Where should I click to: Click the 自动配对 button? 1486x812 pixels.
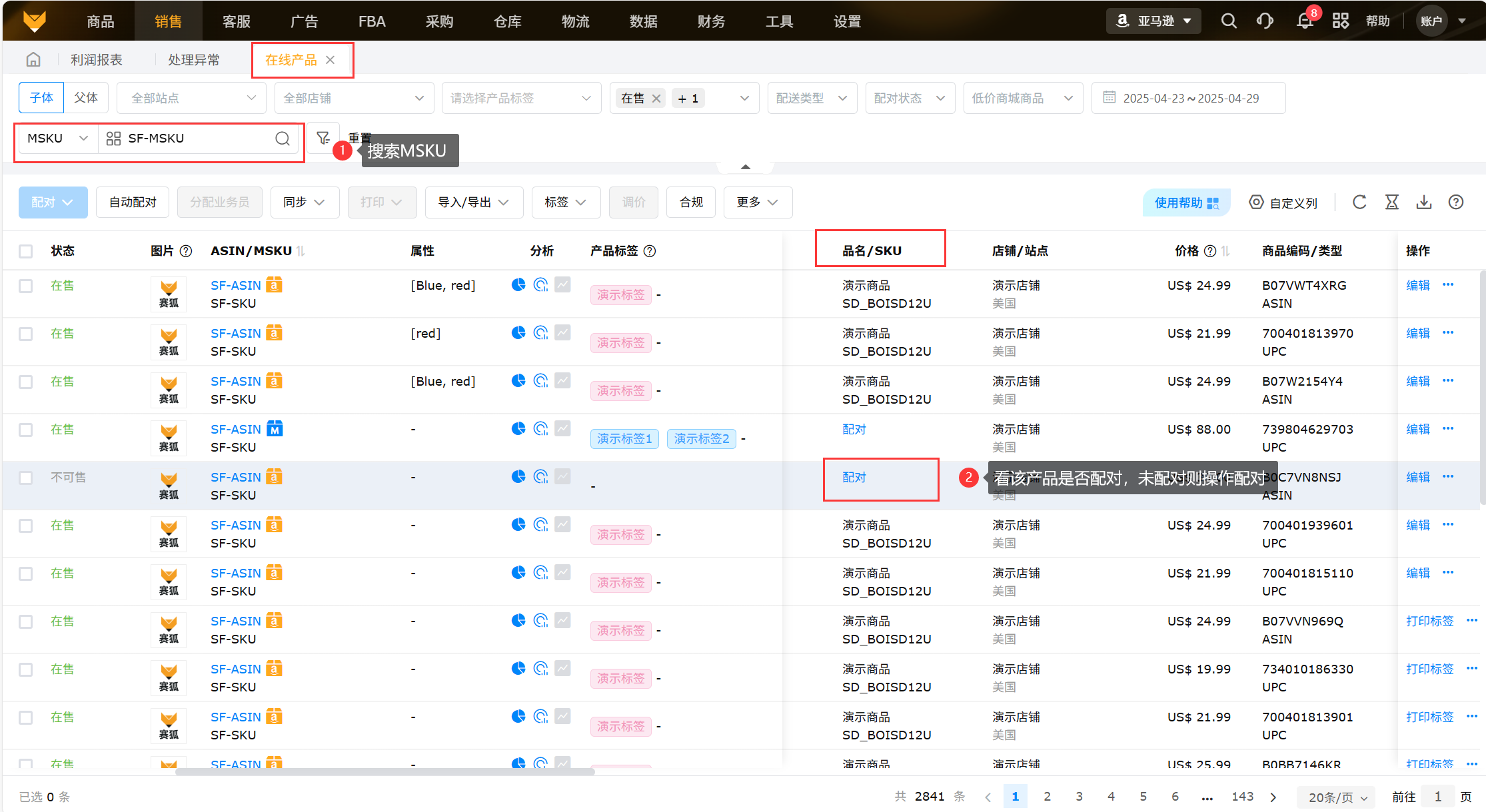[x=133, y=203]
